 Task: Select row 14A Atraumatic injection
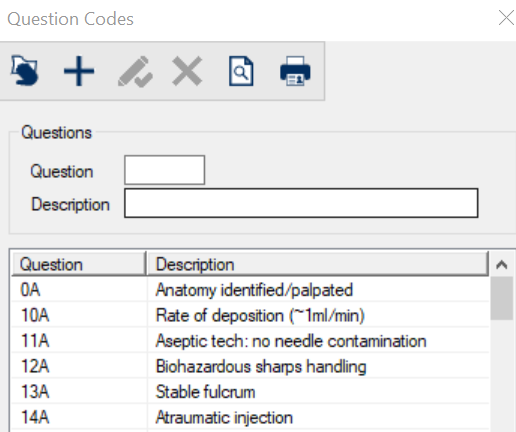coord(250,417)
